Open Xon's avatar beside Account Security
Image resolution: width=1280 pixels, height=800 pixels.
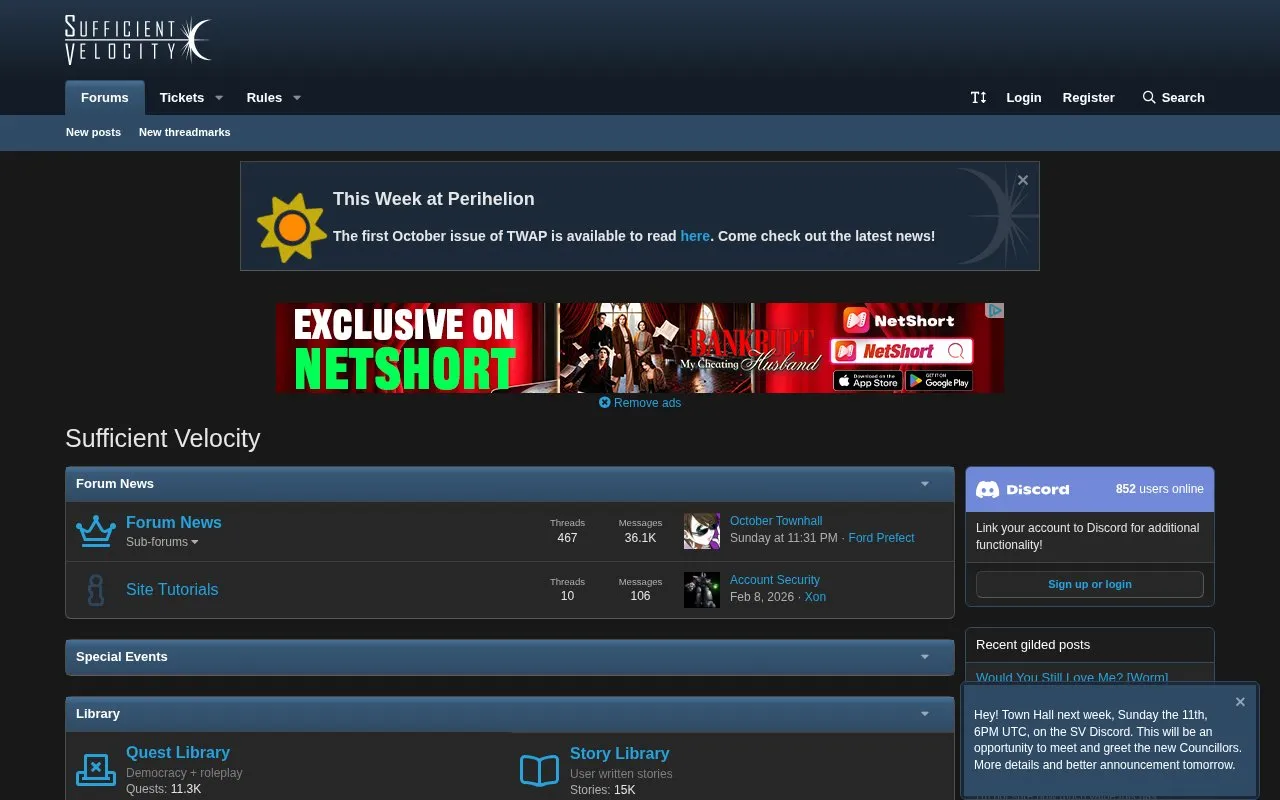pos(701,590)
